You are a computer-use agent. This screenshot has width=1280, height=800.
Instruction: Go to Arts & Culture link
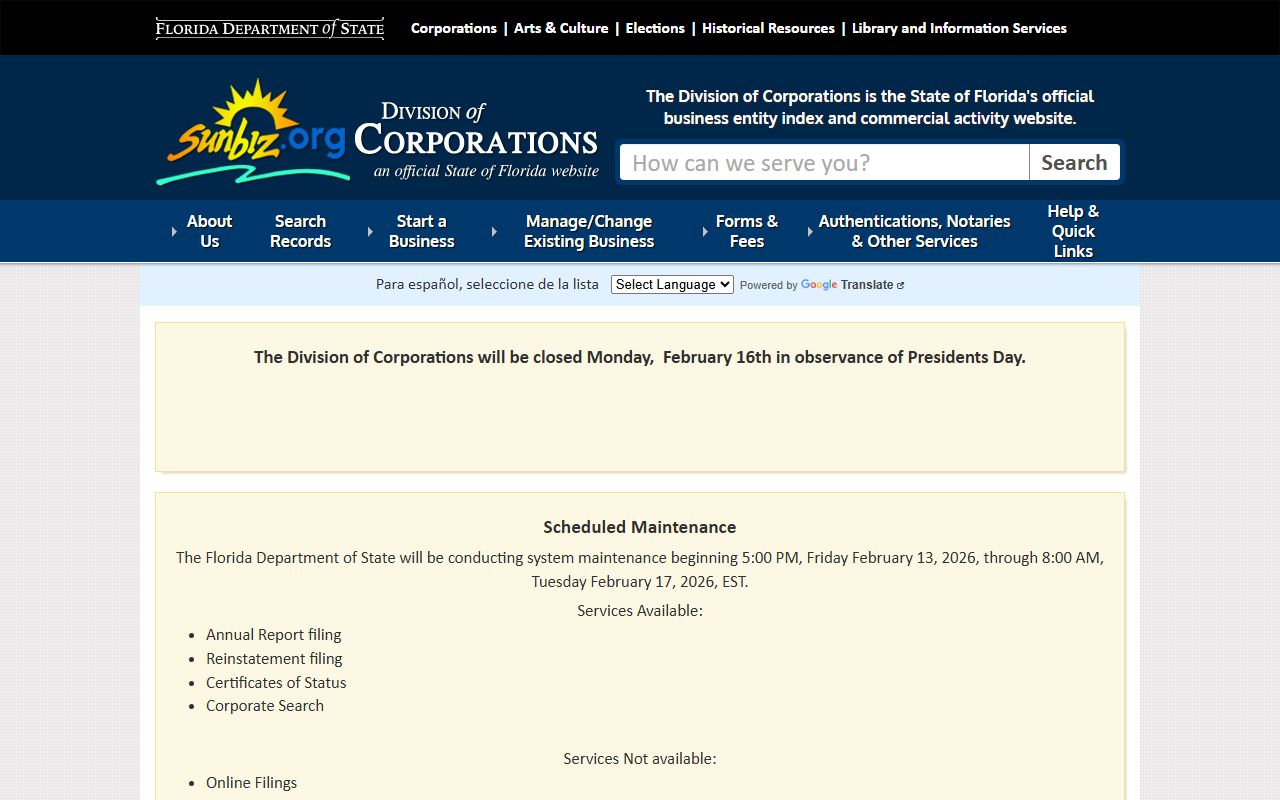coord(561,28)
